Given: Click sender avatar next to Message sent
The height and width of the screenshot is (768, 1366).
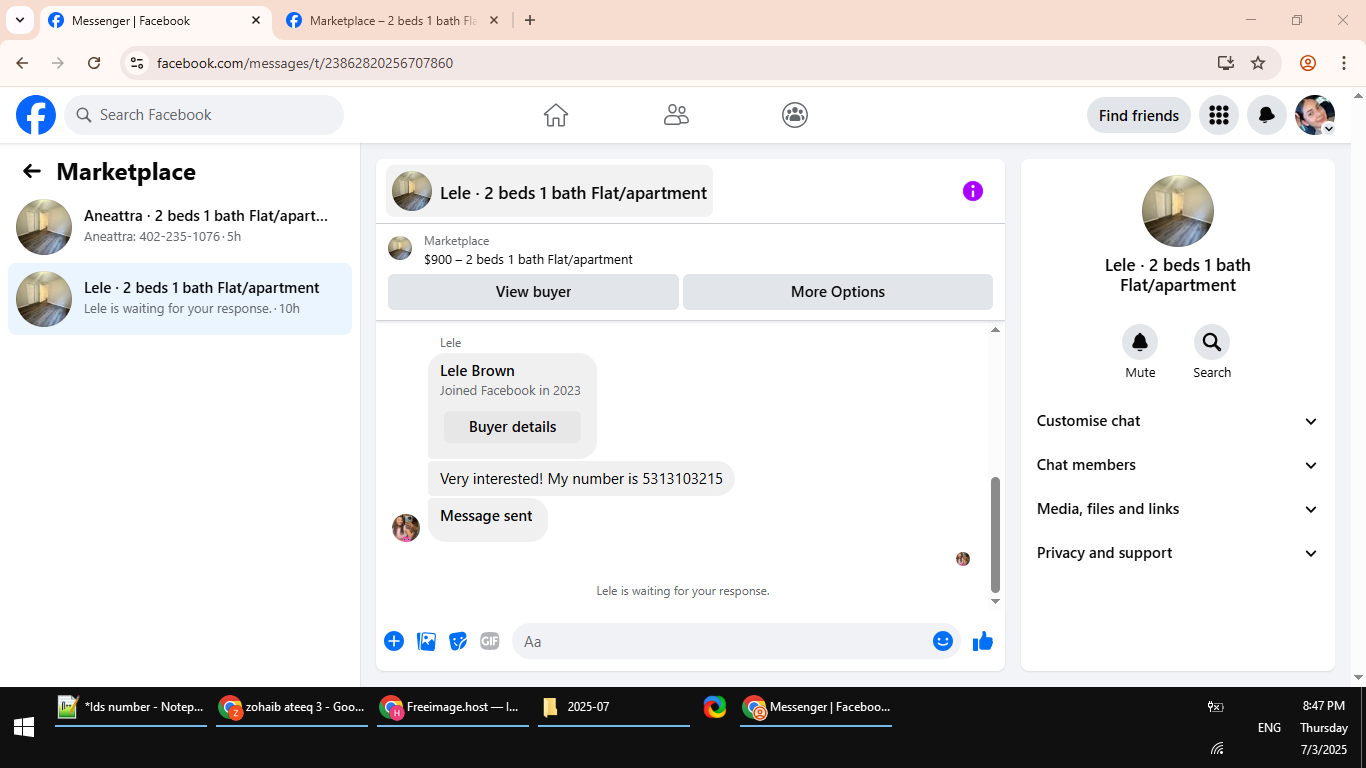Looking at the screenshot, I should pyautogui.click(x=406, y=528).
